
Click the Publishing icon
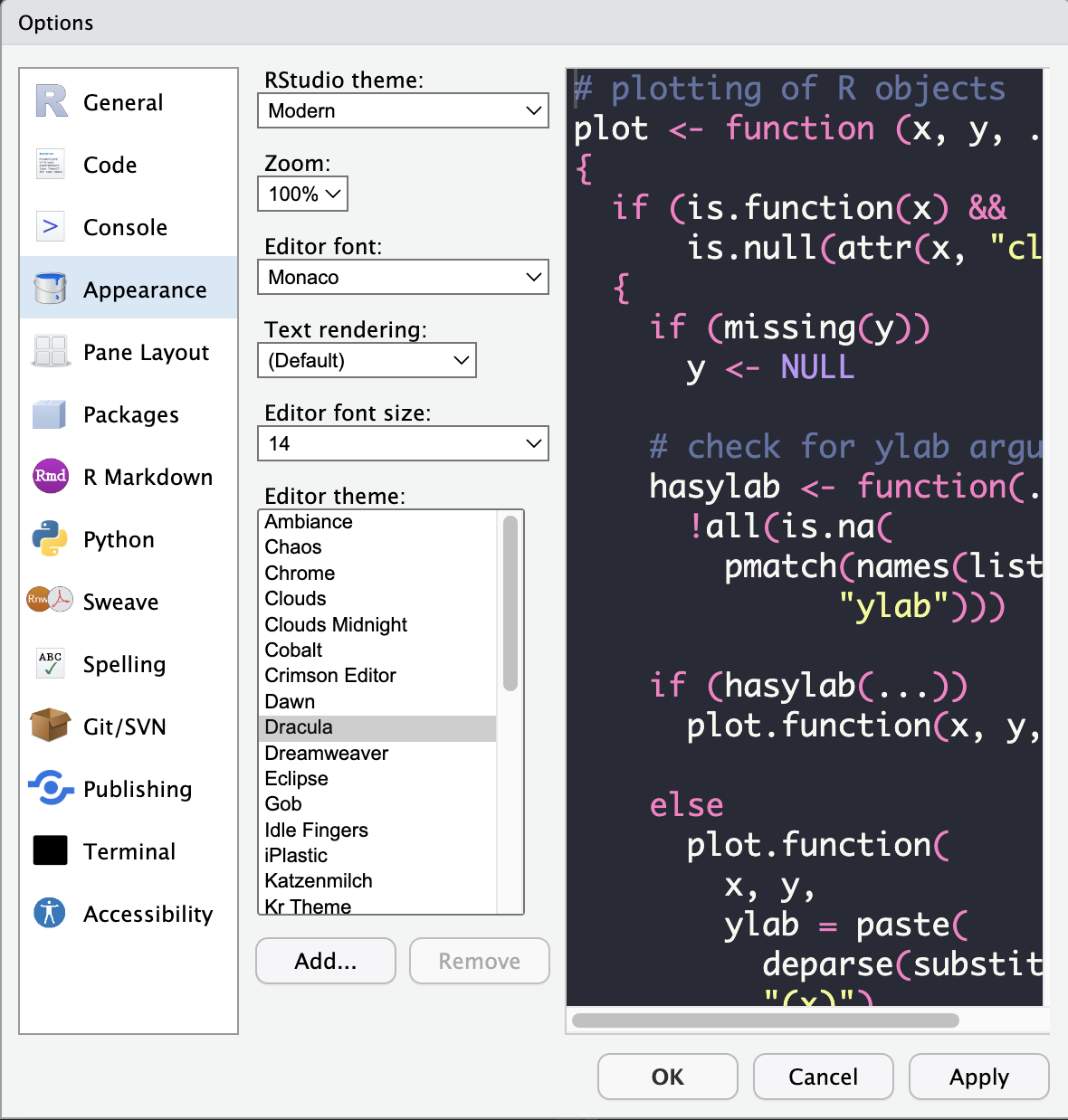point(50,788)
